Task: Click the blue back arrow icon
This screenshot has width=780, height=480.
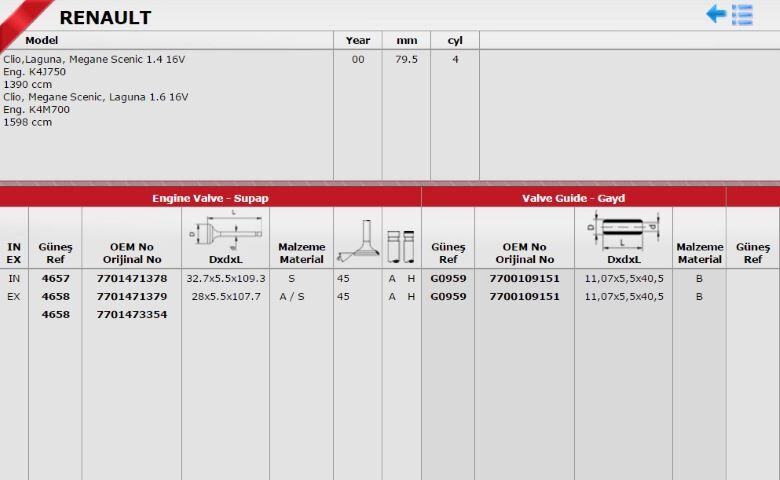Action: (716, 14)
